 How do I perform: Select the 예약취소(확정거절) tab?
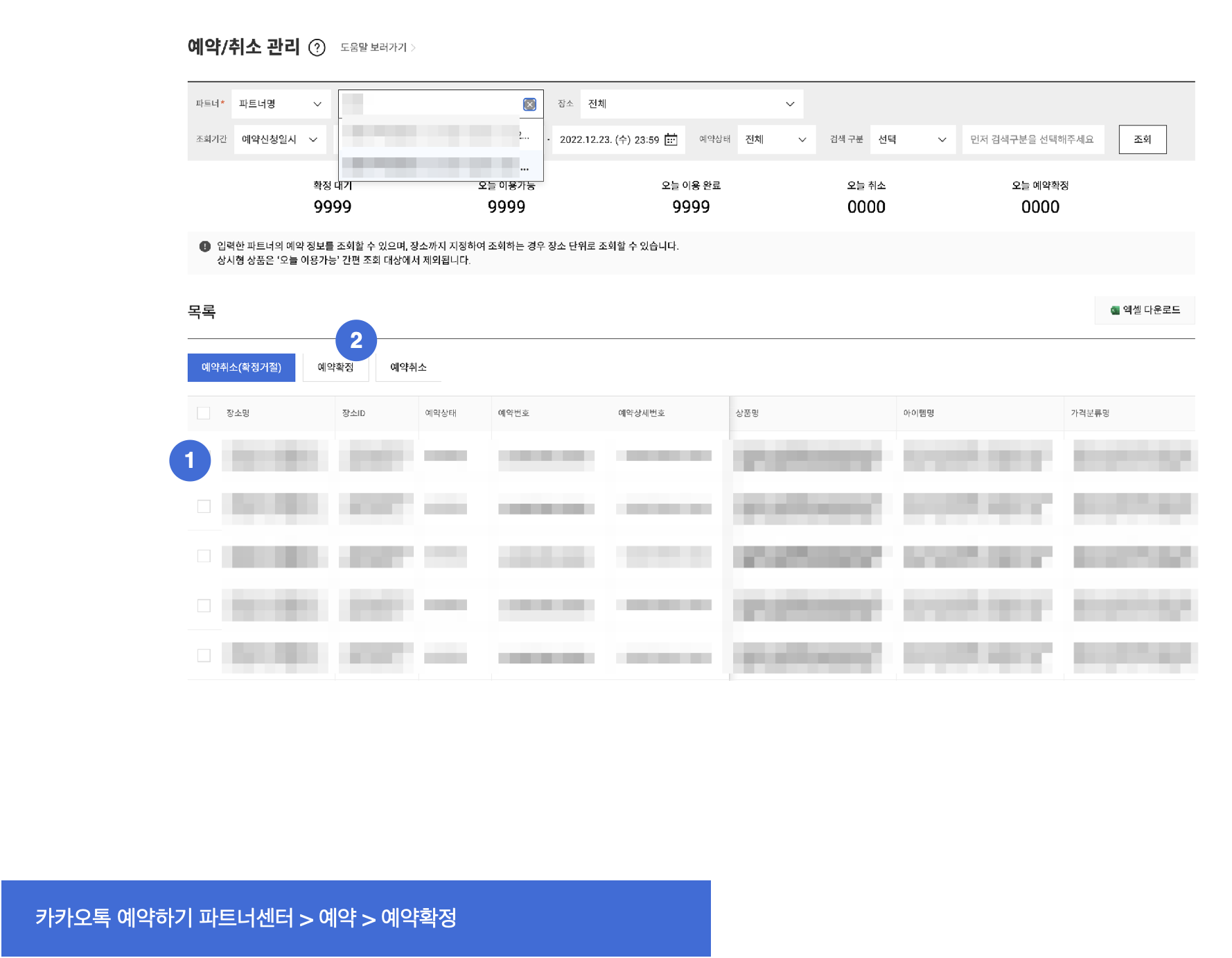[x=241, y=367]
